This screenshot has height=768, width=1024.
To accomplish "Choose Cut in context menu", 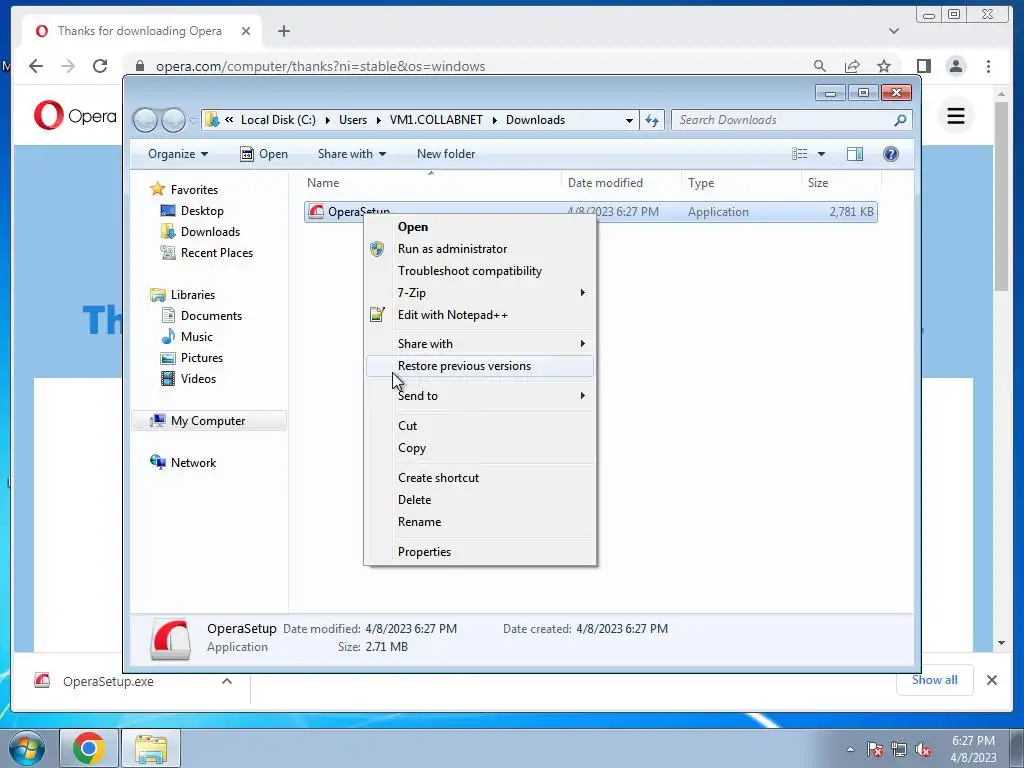I will pyautogui.click(x=480, y=426).
